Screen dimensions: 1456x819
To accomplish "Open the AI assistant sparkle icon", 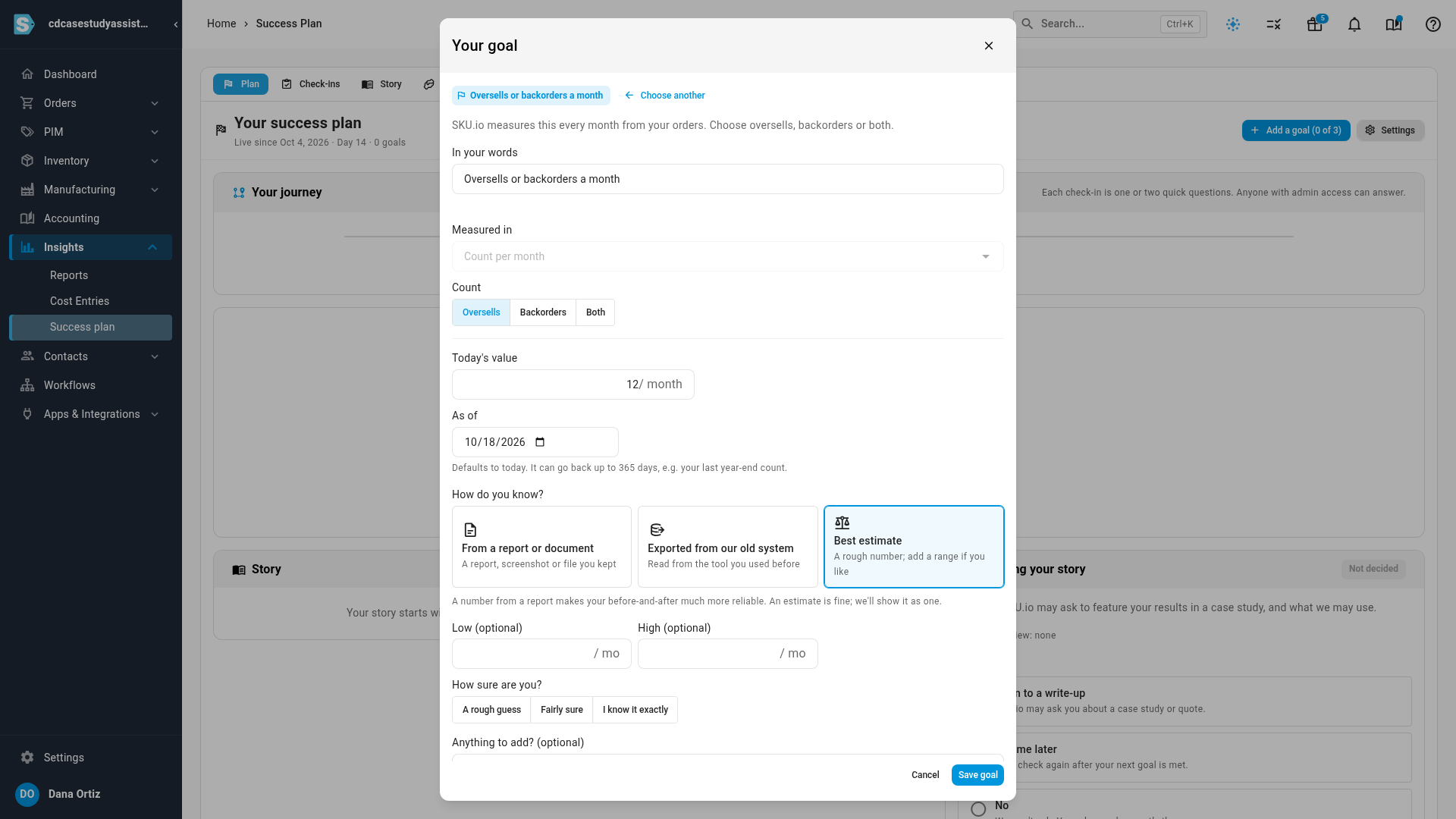I will click(1233, 24).
